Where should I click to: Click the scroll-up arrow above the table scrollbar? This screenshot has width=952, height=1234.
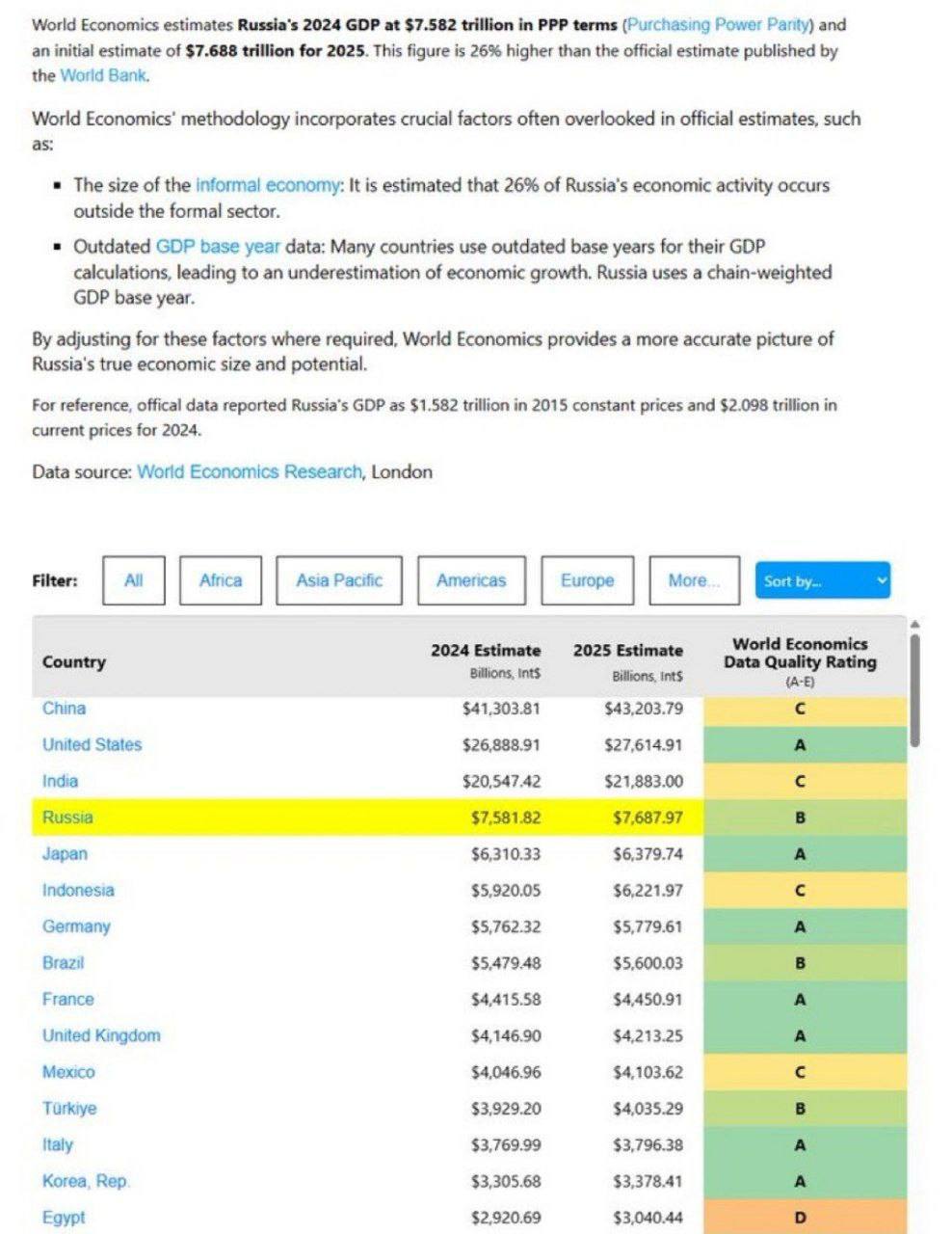(x=914, y=622)
